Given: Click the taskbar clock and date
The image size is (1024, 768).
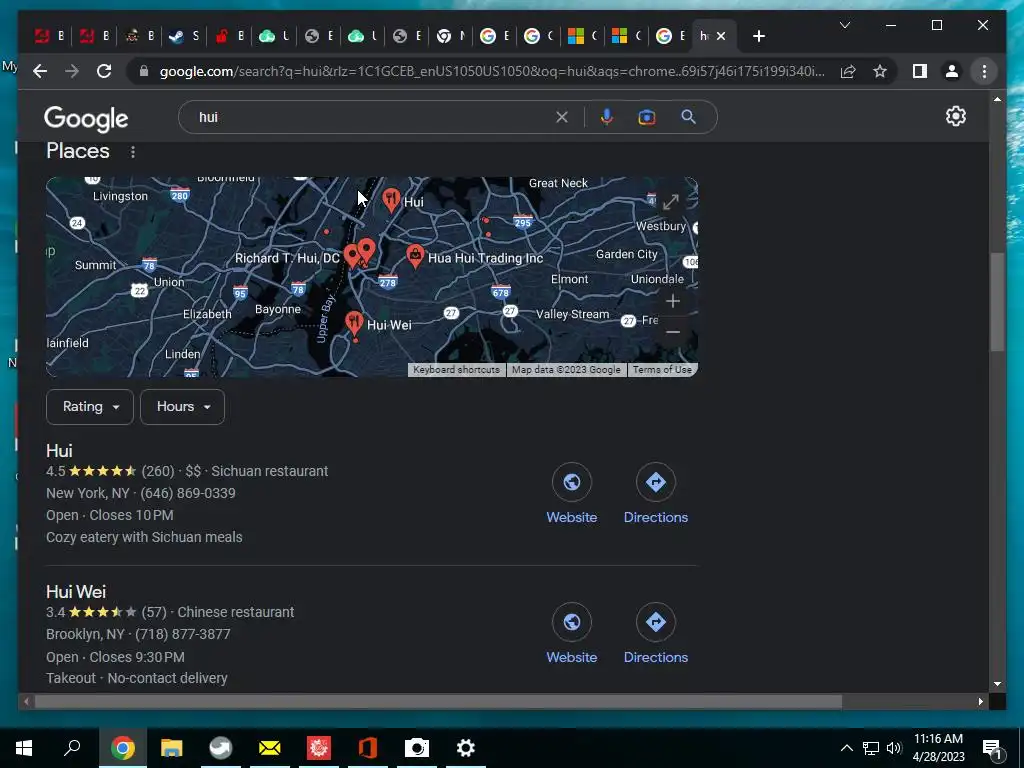Looking at the screenshot, I should (938, 748).
